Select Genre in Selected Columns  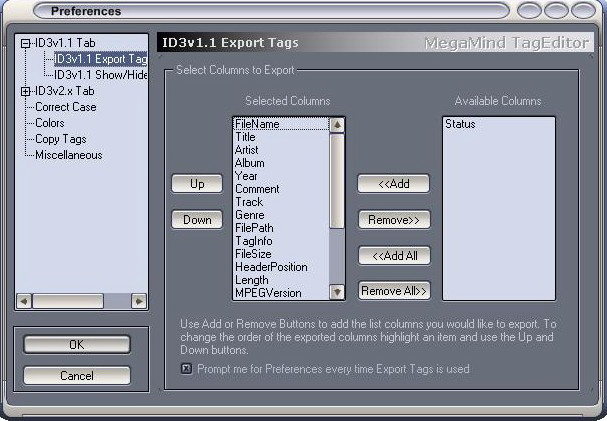281,215
